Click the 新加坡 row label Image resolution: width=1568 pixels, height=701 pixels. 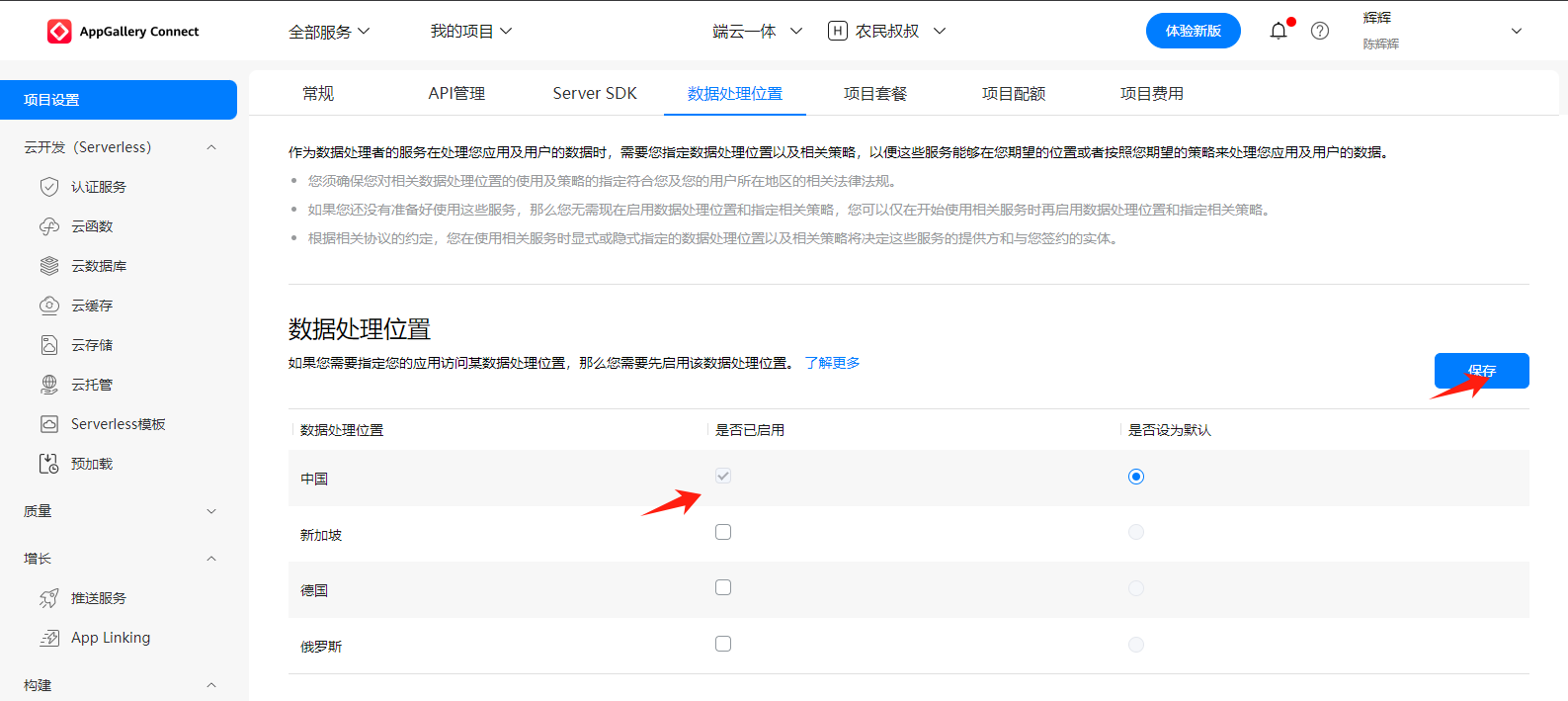[321, 535]
